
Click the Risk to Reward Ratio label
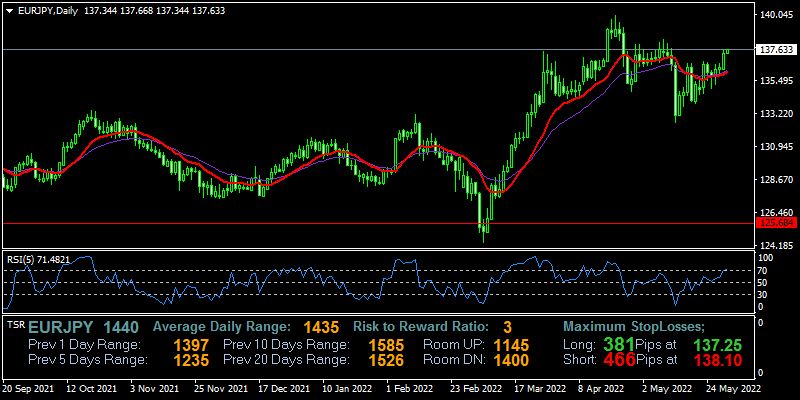click(x=421, y=327)
